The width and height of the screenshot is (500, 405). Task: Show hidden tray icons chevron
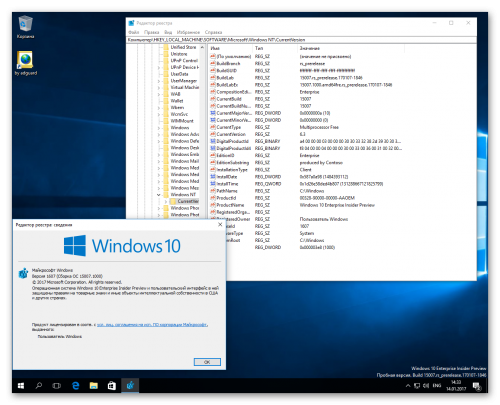408,386
